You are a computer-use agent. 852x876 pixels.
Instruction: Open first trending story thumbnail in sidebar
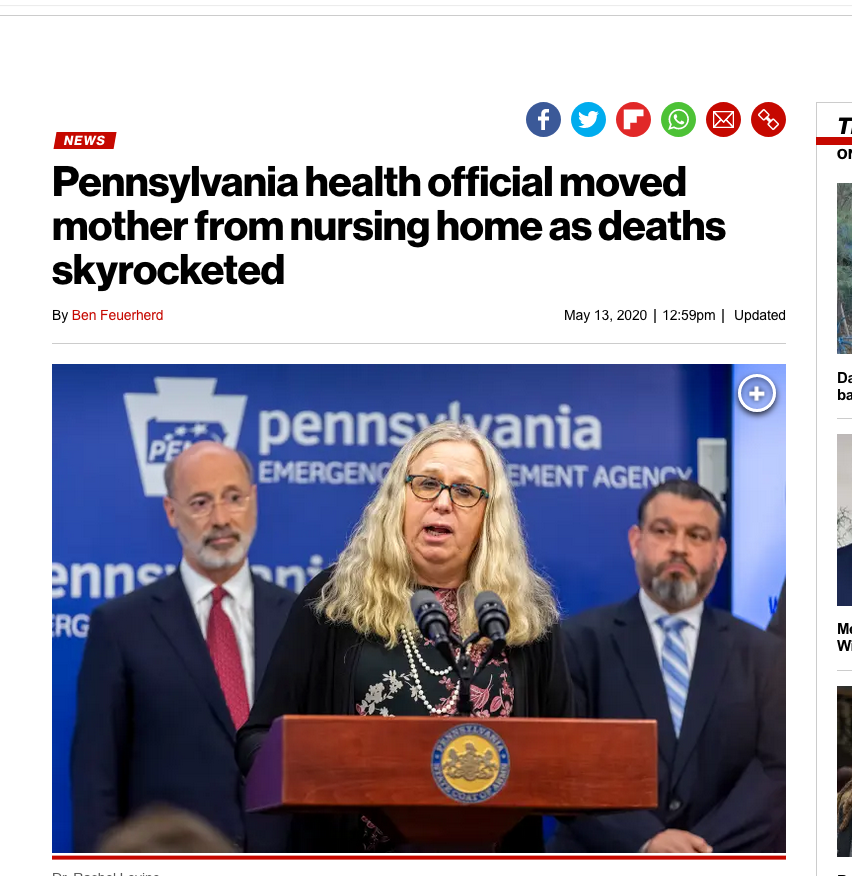844,268
